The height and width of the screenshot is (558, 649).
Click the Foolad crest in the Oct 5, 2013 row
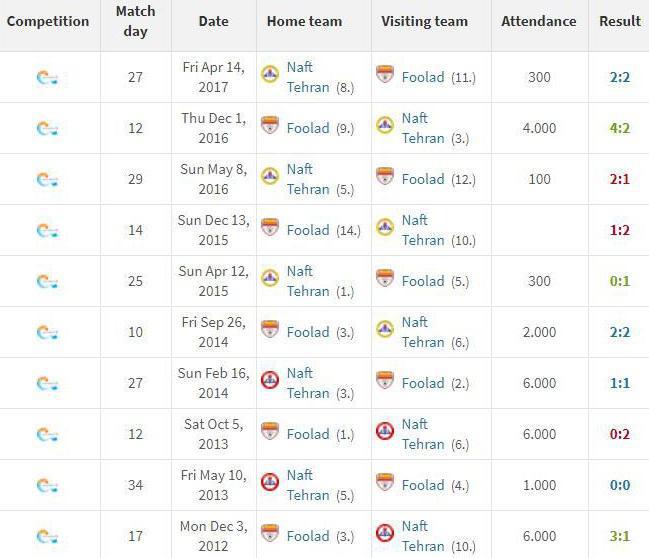[270, 431]
